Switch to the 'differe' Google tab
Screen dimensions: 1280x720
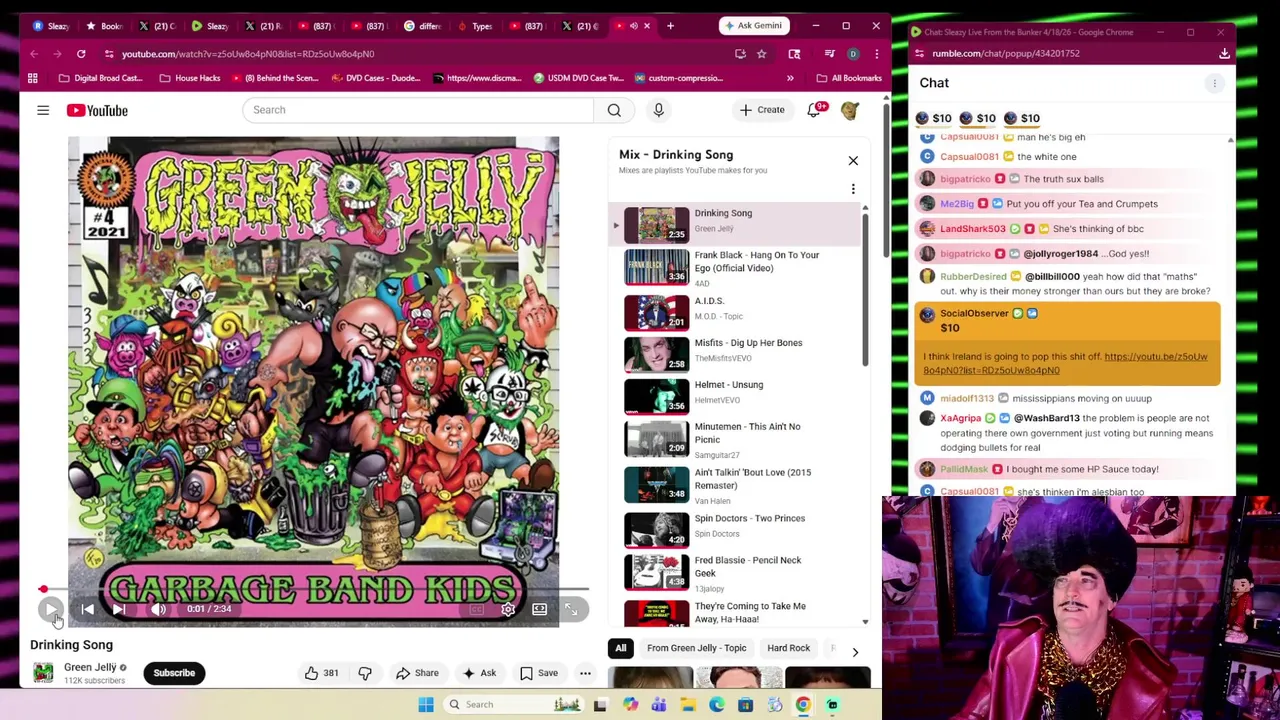click(x=422, y=25)
